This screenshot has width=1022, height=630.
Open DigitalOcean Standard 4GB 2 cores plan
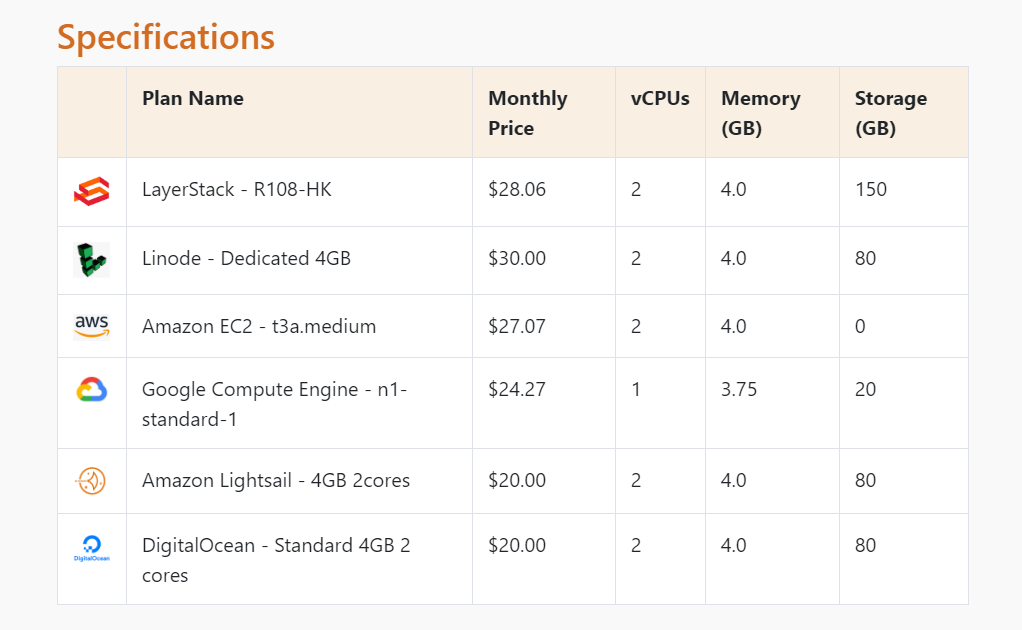coord(276,560)
